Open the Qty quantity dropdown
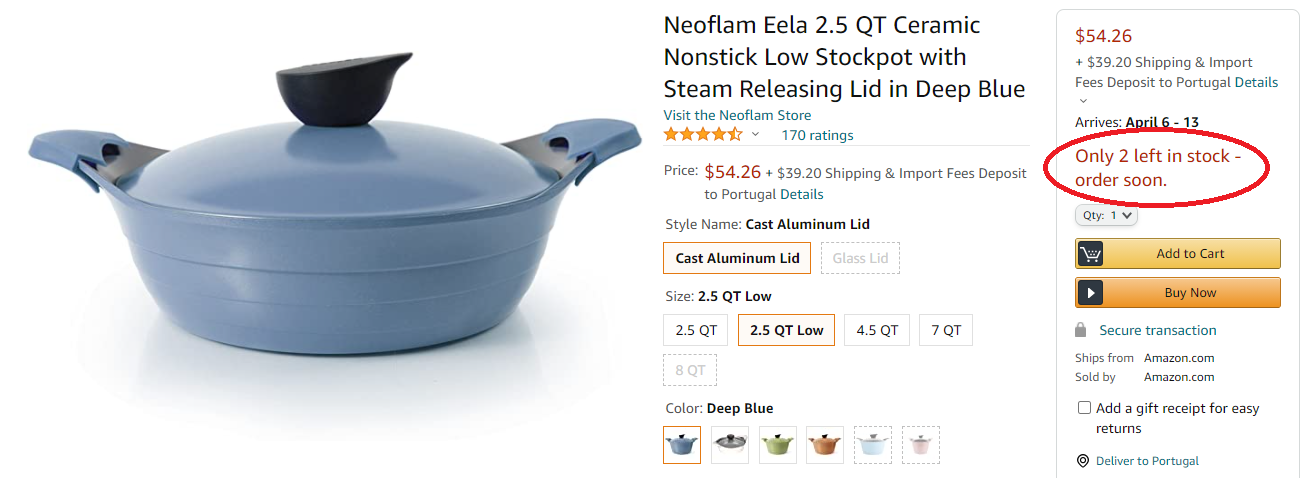Viewport: 1302px width, 478px height. 1106,215
